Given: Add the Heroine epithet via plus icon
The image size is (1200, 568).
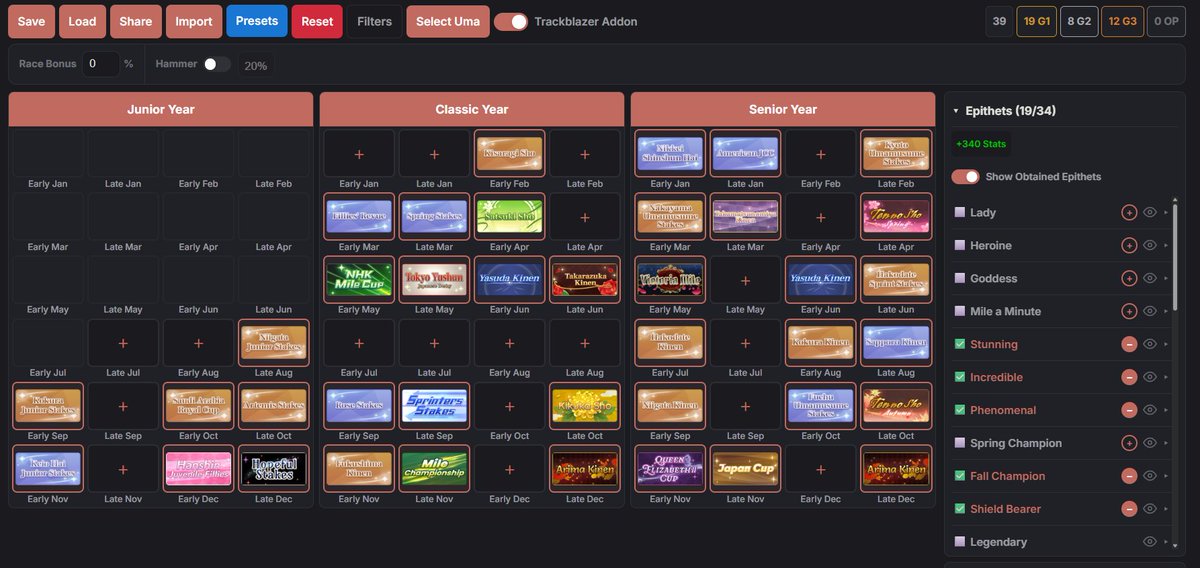Looking at the screenshot, I should point(1129,245).
